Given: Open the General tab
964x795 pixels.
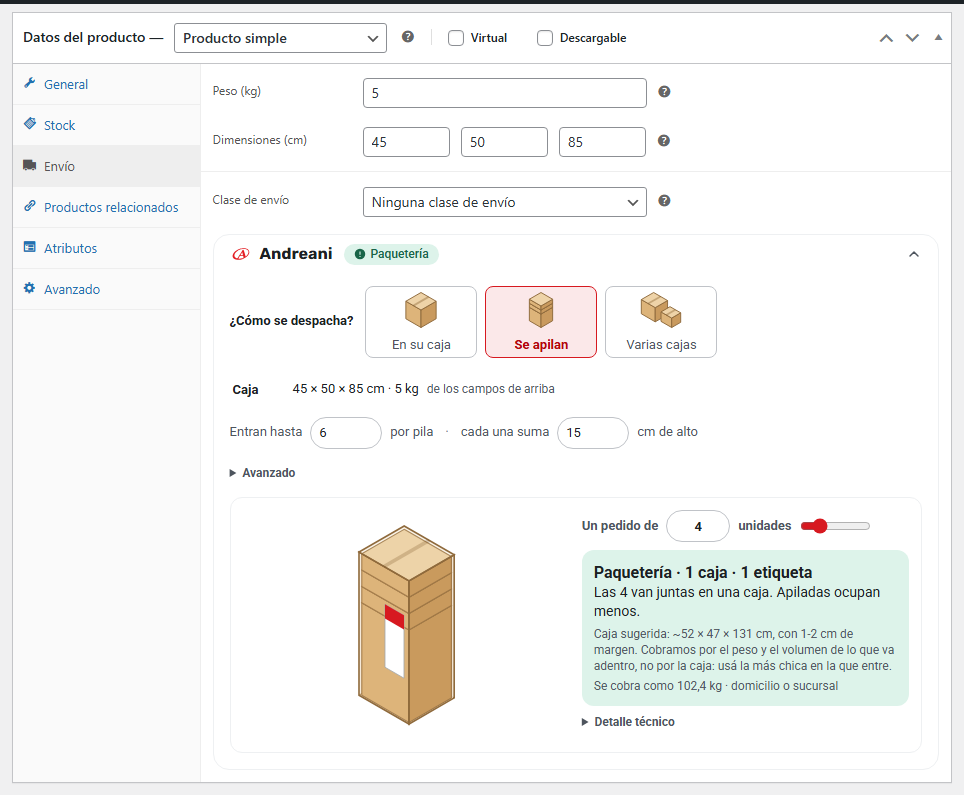Looking at the screenshot, I should tap(106, 84).
